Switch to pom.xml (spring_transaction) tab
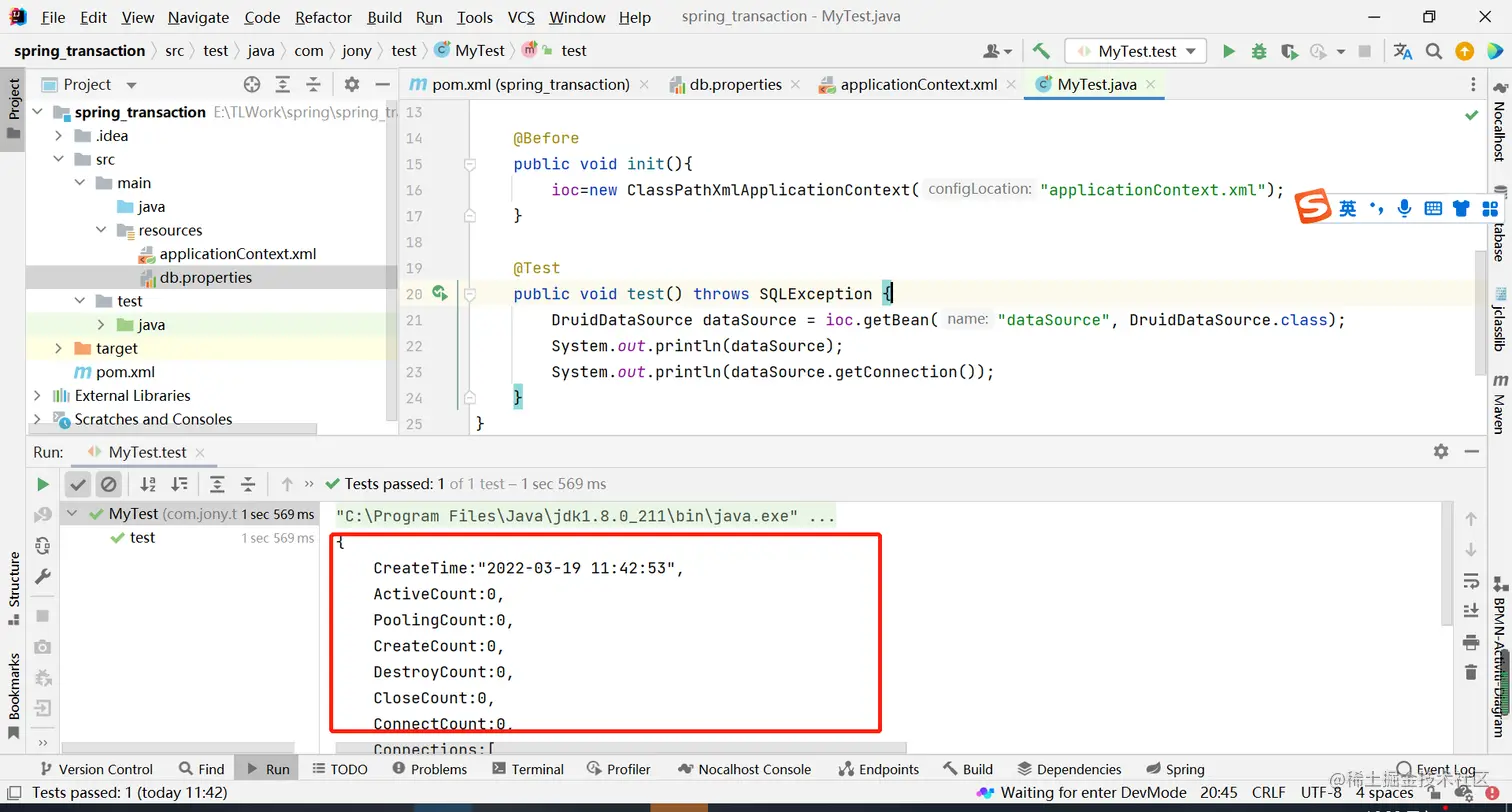Screen dimensions: 1512x812 tap(530, 85)
